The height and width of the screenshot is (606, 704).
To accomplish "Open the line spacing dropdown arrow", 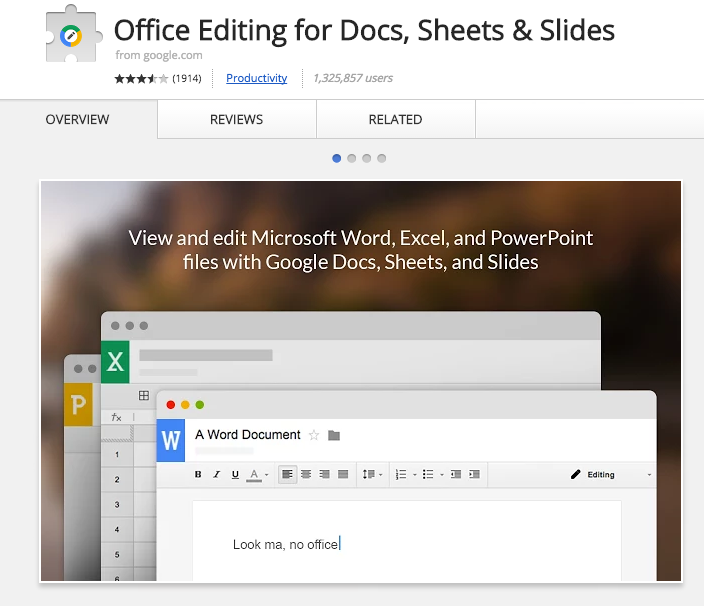I will coord(381,475).
